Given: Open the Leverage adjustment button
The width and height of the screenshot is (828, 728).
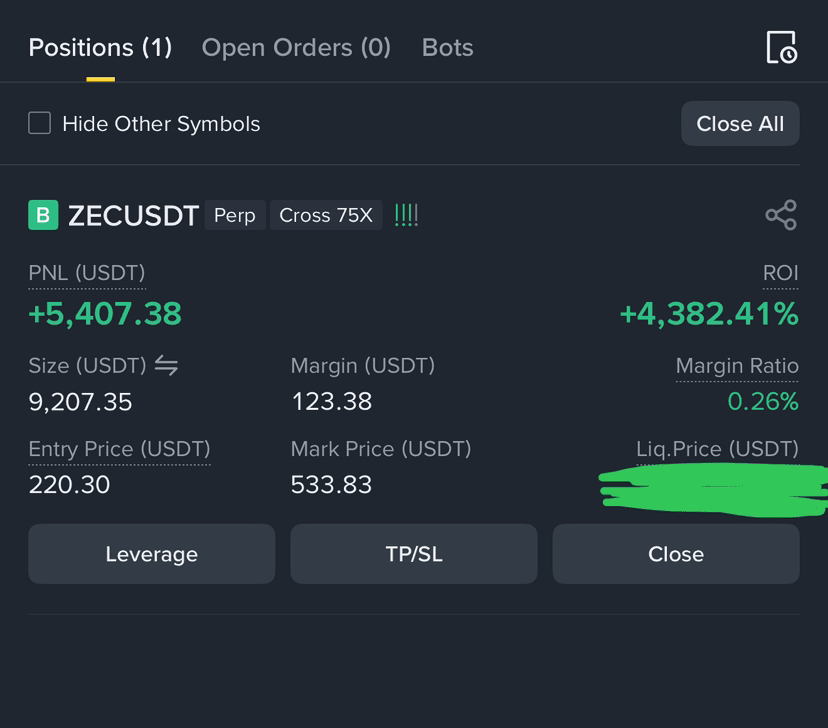Looking at the screenshot, I should point(152,554).
